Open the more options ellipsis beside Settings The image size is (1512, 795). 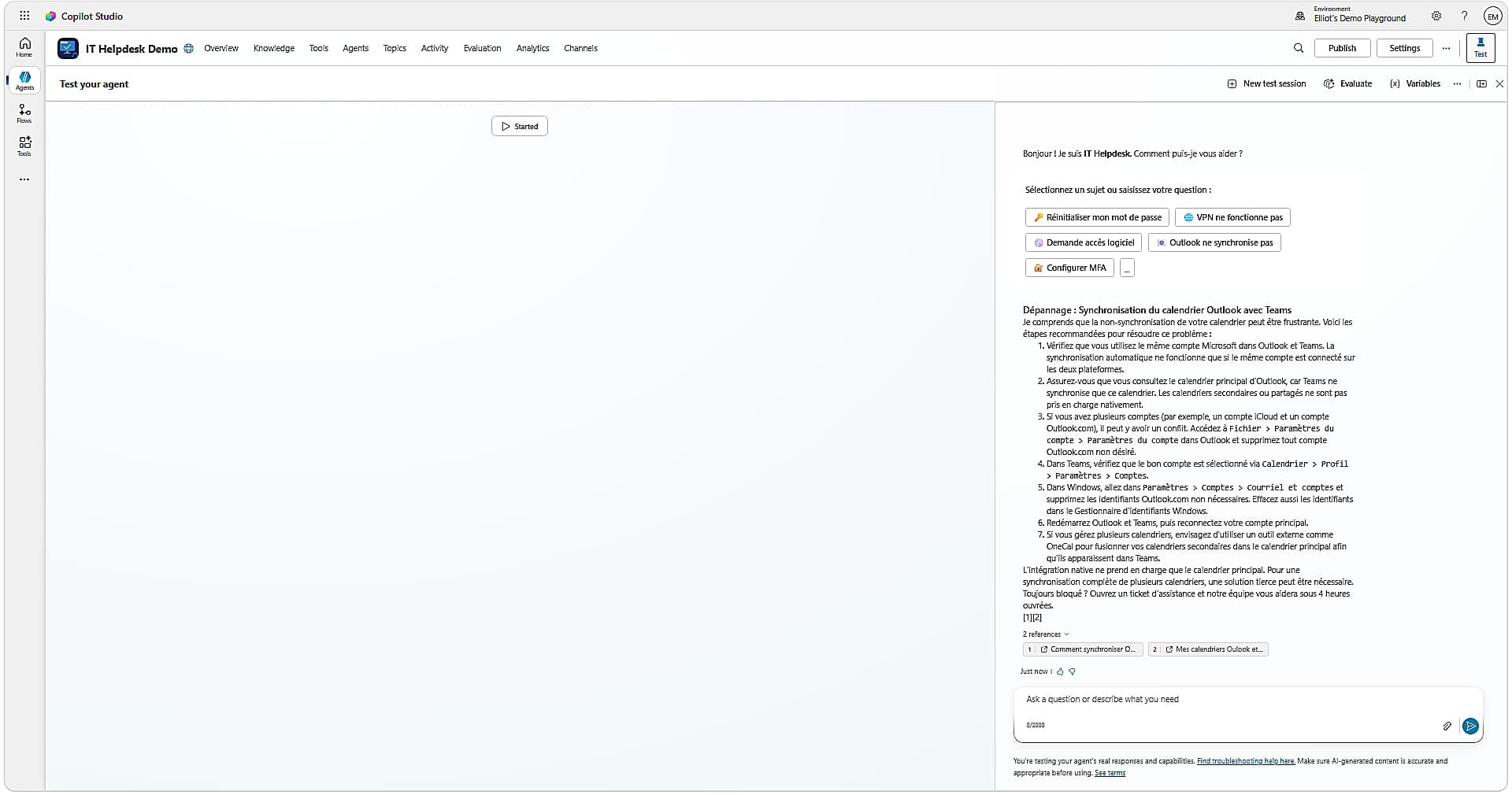point(1446,48)
